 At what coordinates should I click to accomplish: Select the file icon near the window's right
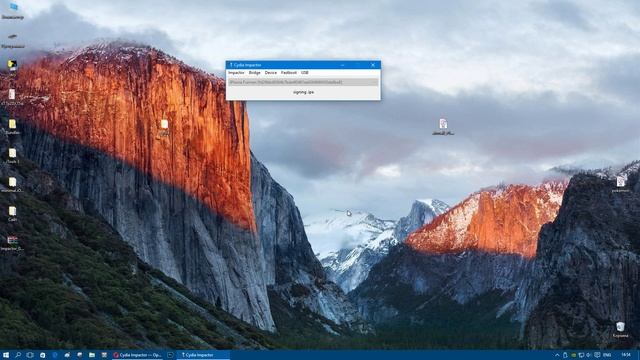tap(443, 127)
